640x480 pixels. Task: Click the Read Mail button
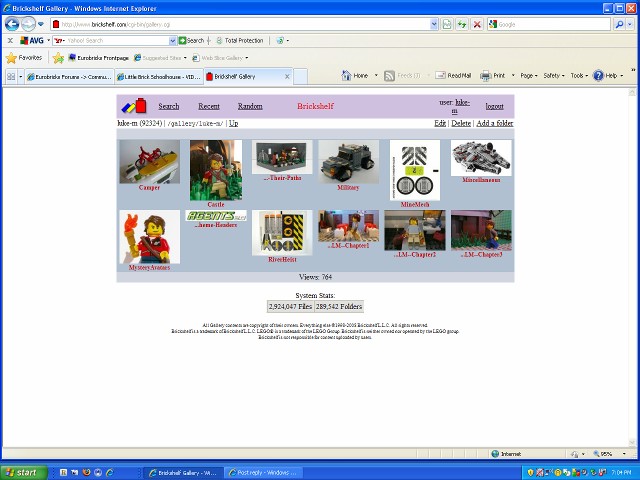(453, 76)
